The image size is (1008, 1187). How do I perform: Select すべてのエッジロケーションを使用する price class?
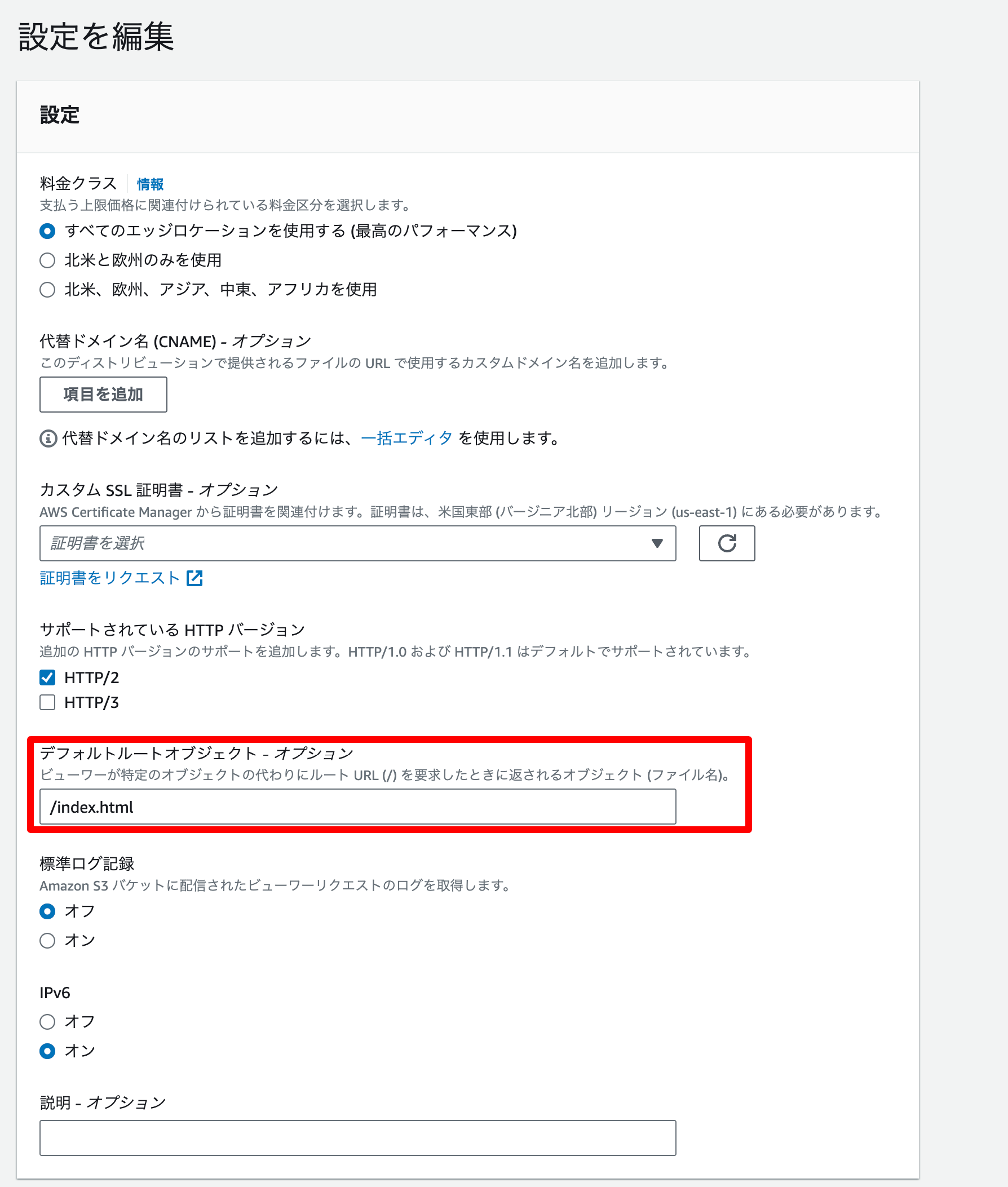pos(47,231)
